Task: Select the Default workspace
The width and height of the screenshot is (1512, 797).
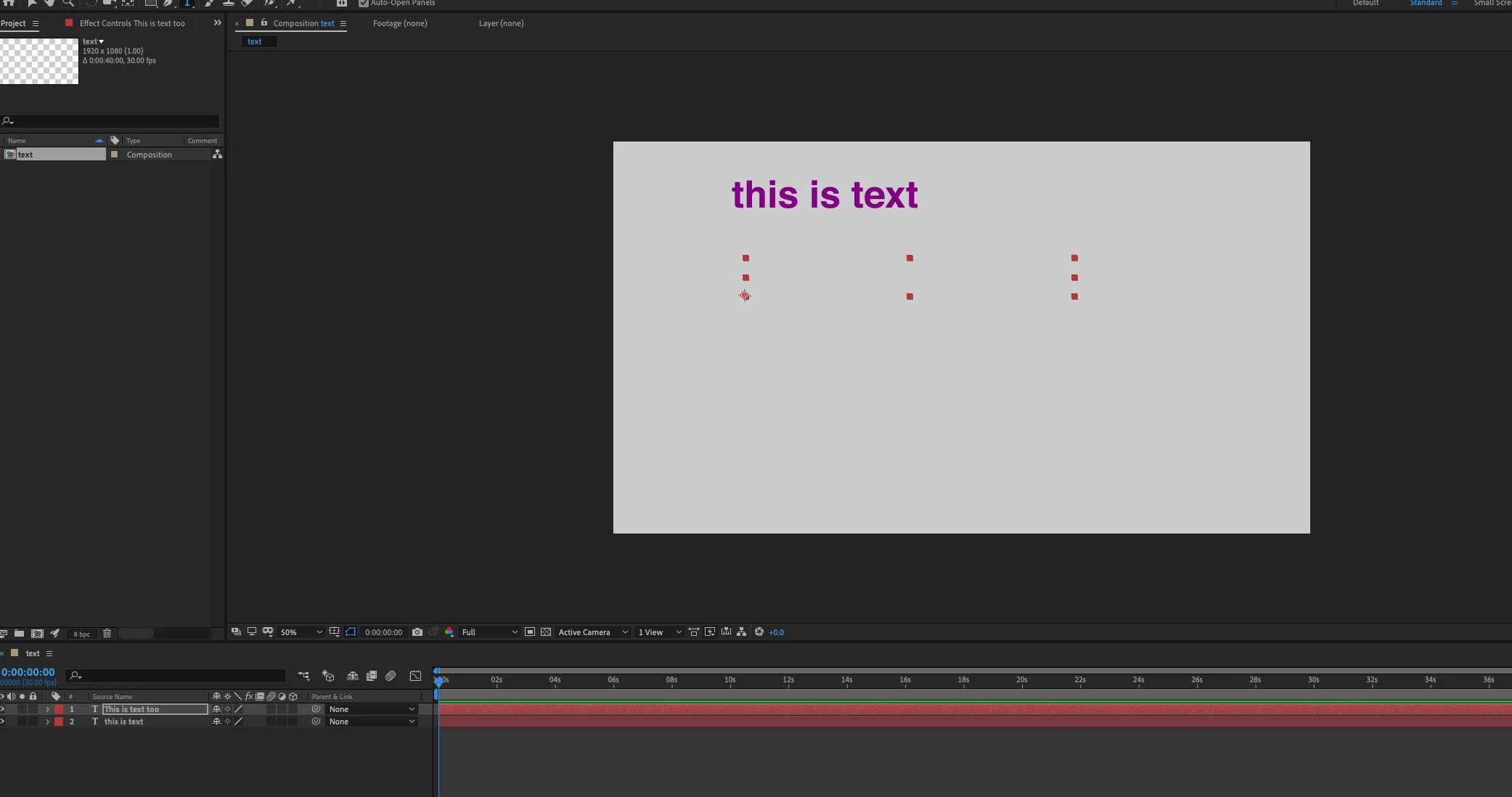Action: point(1365,4)
